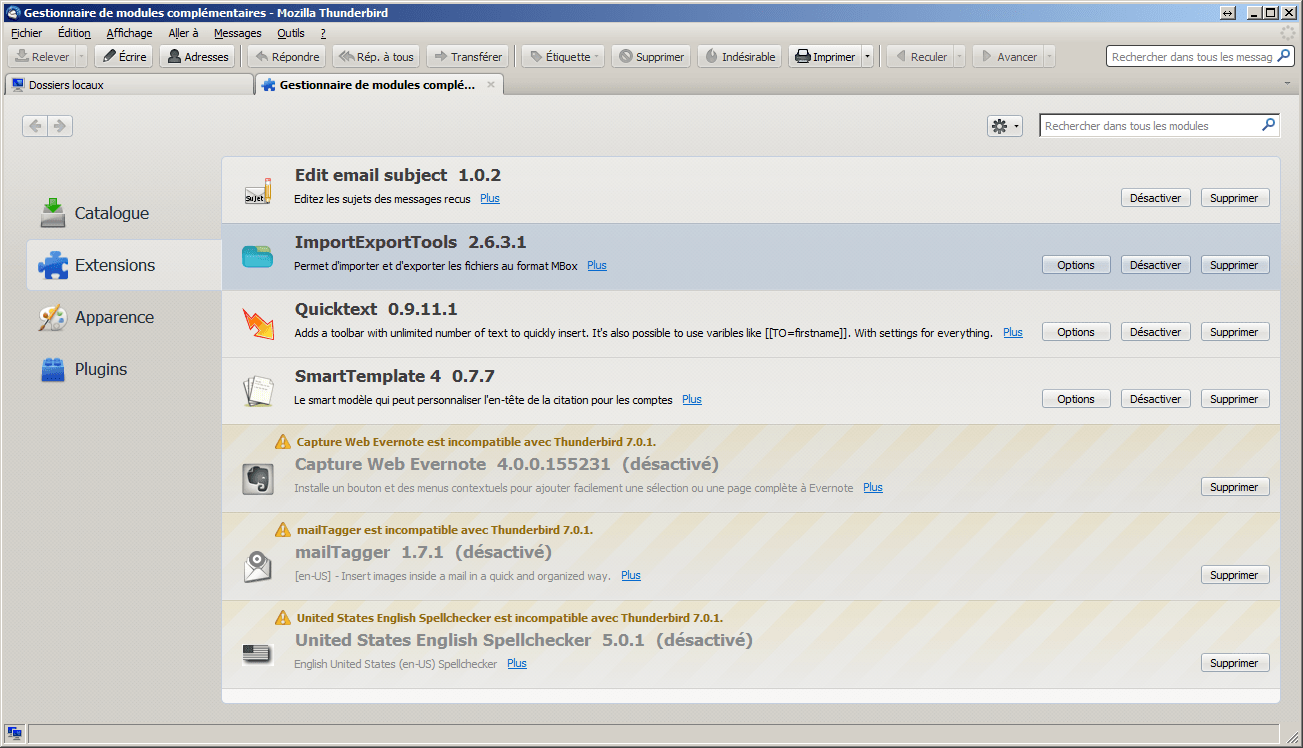The width and height of the screenshot is (1303, 748).
Task: Open Quicktext Options
Action: pos(1076,332)
